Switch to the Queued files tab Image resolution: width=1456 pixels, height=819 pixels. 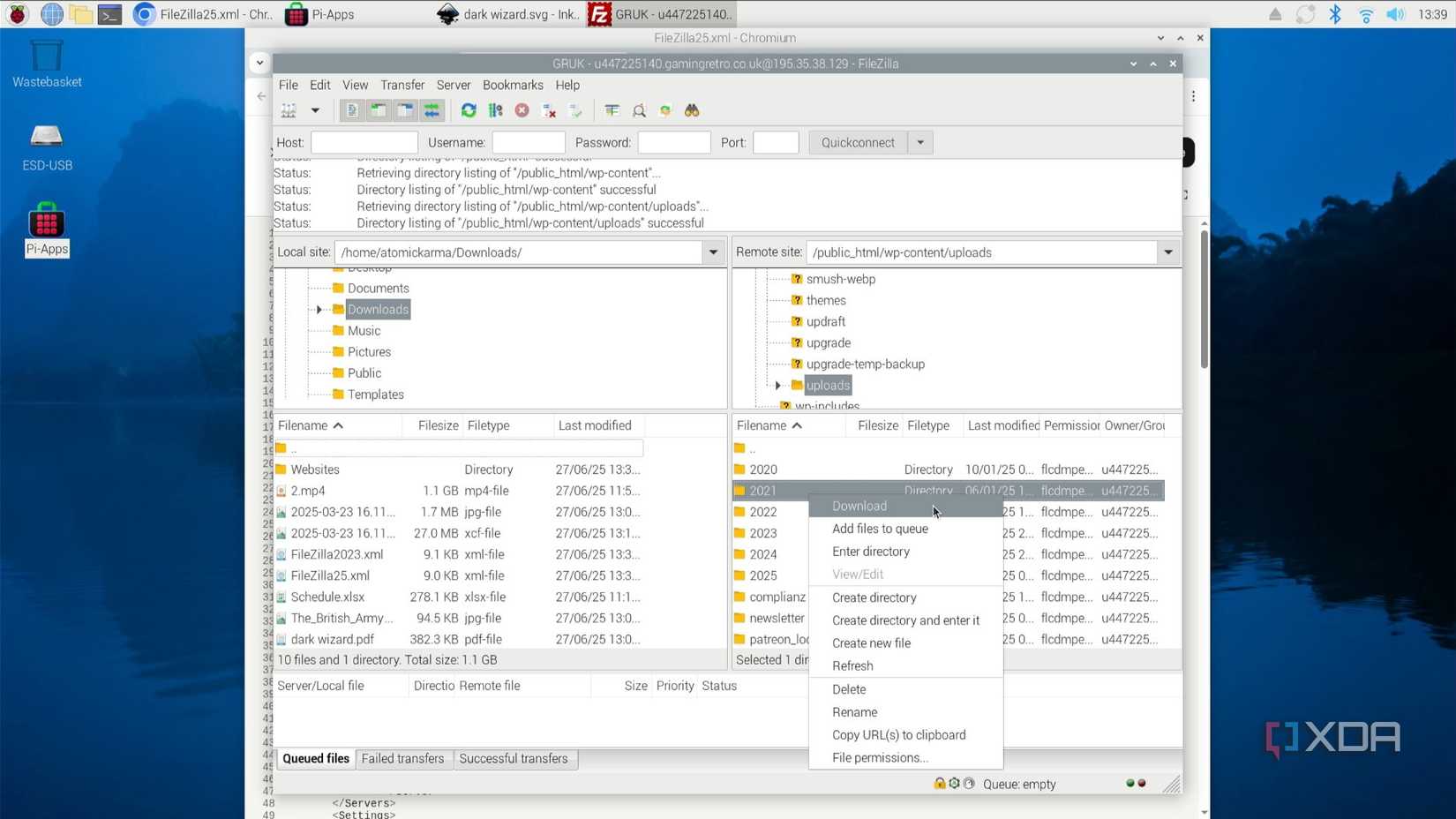tap(316, 759)
